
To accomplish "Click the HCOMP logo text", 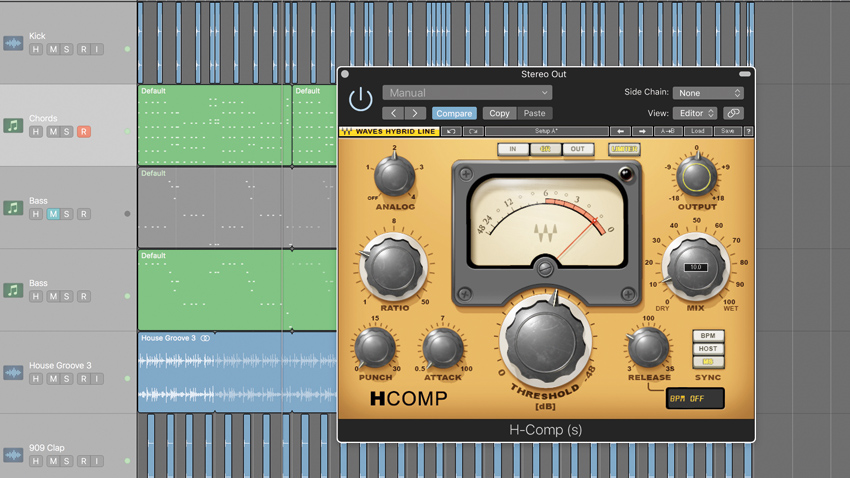I will point(409,399).
